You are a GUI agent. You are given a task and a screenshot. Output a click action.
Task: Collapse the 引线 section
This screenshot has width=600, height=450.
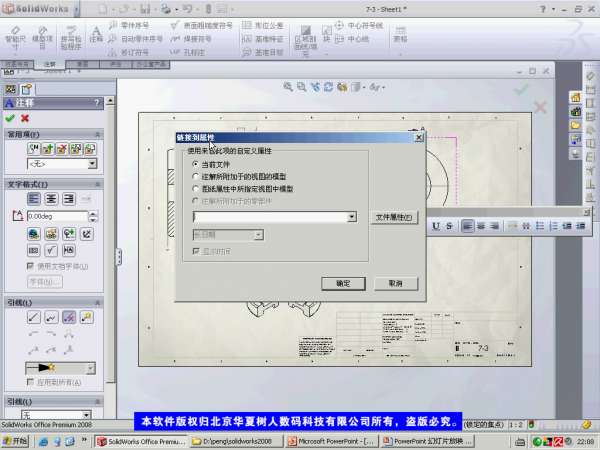pyautogui.click(x=97, y=303)
